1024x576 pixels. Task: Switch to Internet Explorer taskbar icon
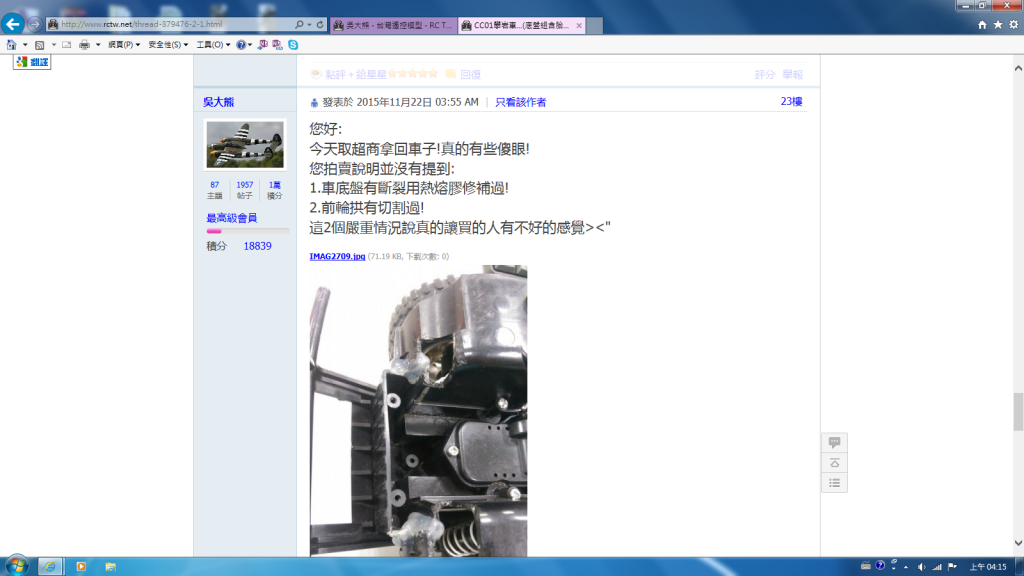[50, 566]
